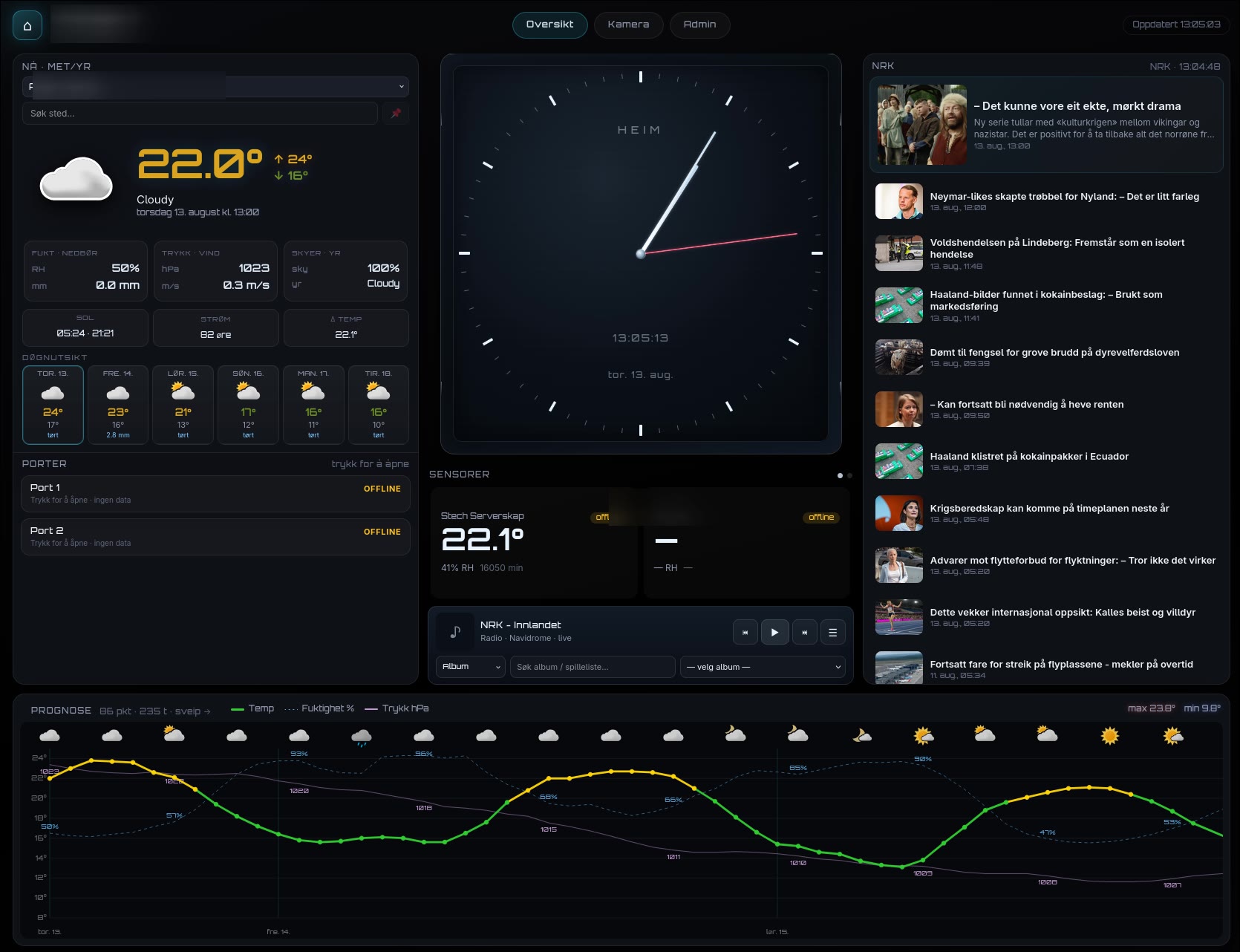Open the Kamera tab
This screenshot has width=1240, height=952.
[x=628, y=25]
